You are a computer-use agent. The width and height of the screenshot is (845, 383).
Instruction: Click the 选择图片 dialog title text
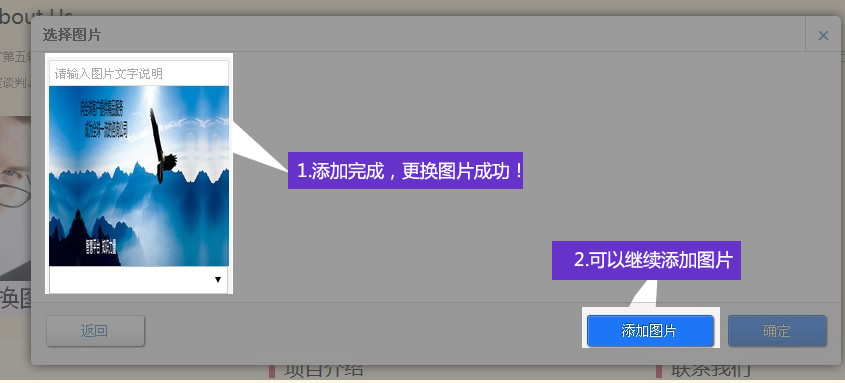72,36
